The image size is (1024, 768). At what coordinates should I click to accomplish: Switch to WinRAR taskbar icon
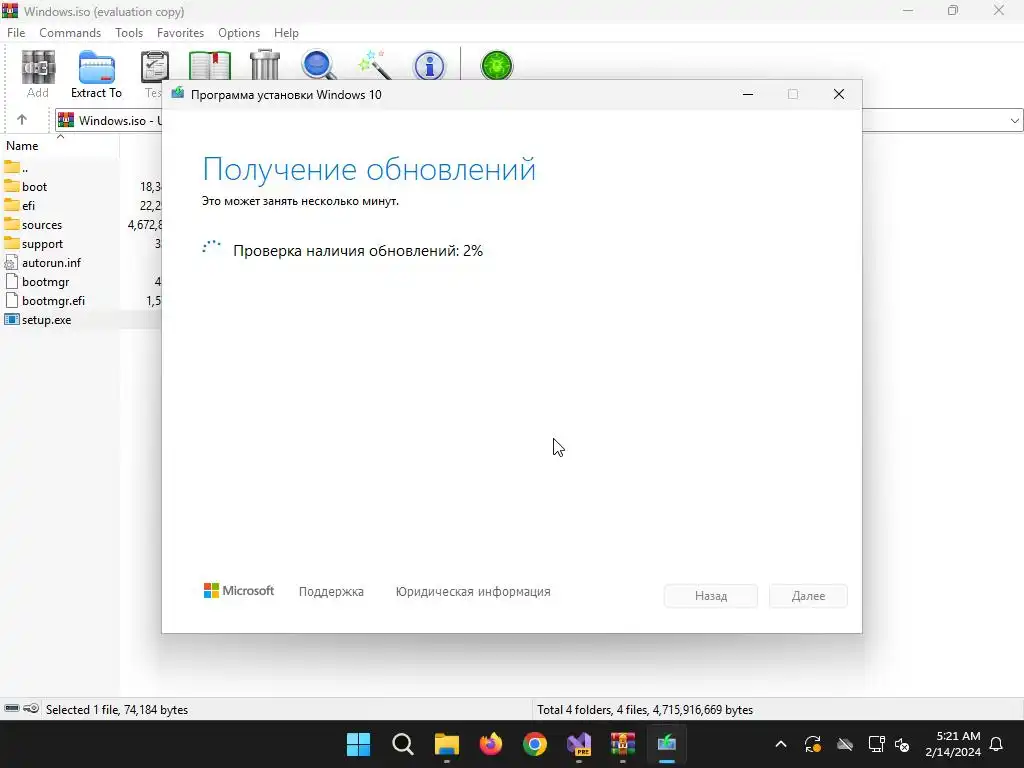pyautogui.click(x=623, y=744)
